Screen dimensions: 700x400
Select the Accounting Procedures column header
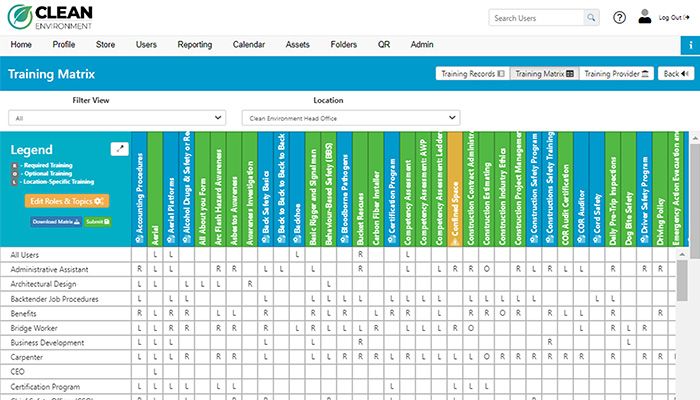point(139,189)
